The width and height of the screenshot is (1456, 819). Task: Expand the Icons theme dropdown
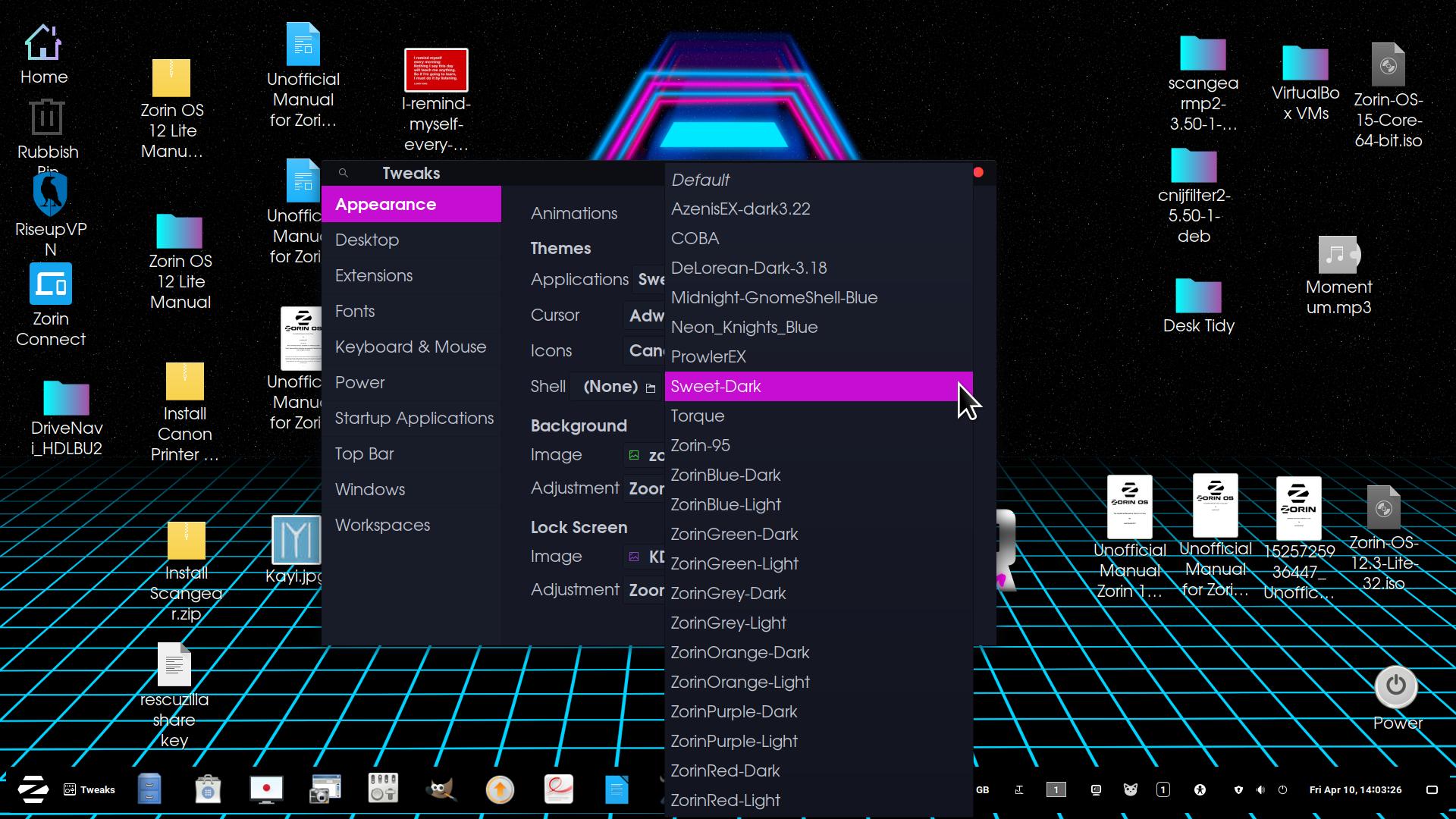click(645, 350)
